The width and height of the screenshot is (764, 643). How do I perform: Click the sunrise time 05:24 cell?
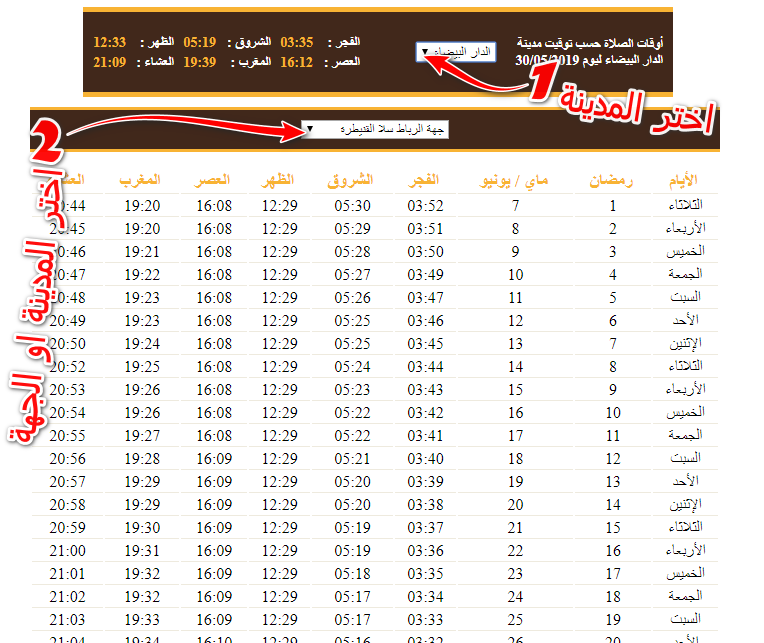click(352, 366)
